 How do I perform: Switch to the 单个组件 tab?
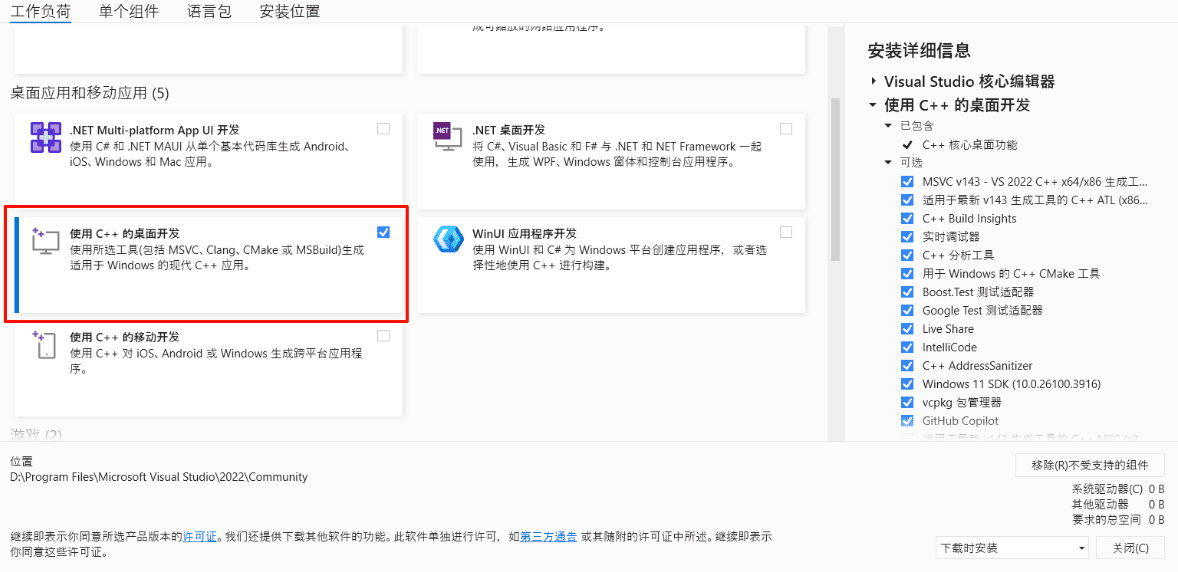click(x=129, y=12)
